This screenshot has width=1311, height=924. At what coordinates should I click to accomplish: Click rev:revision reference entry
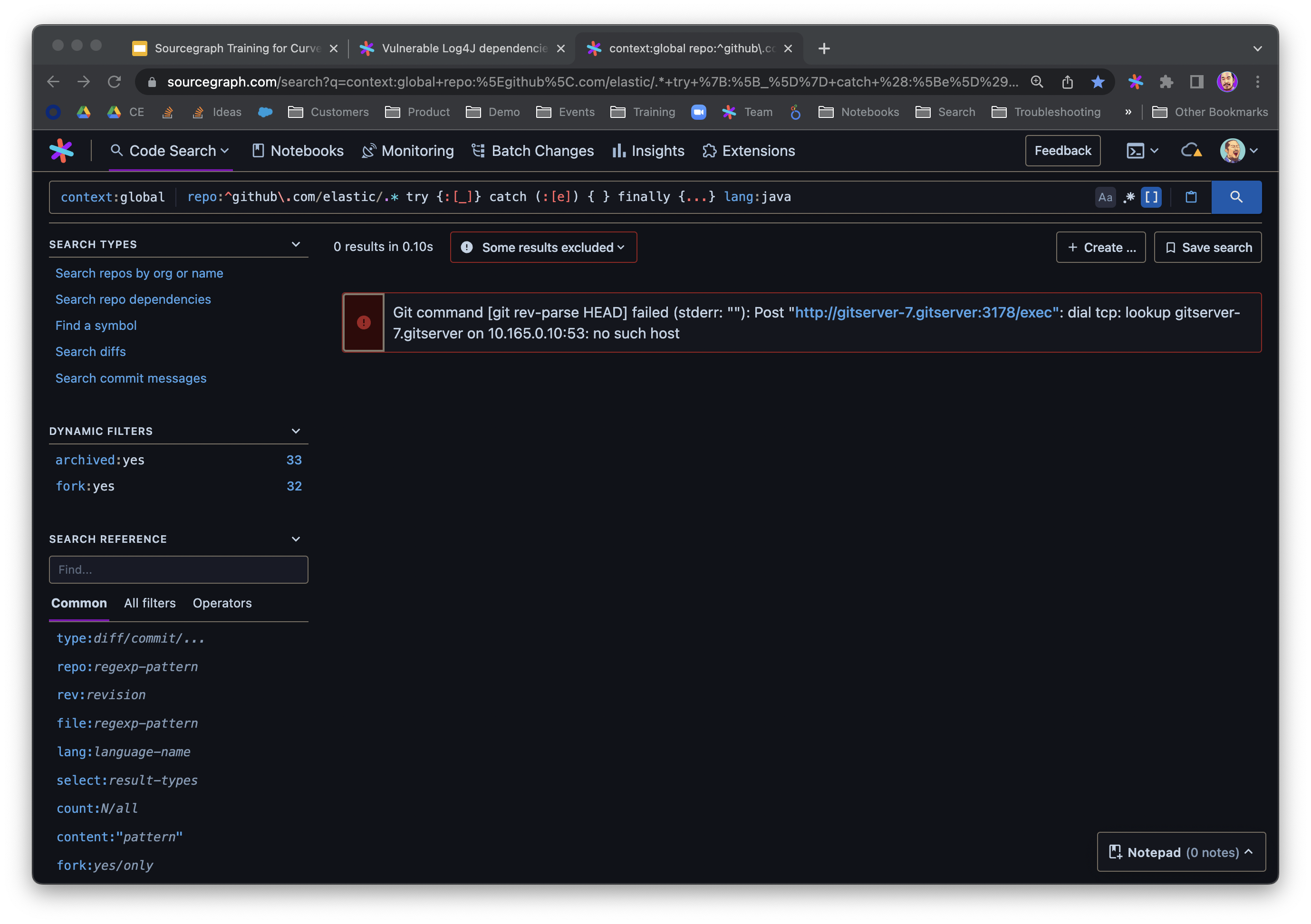101,695
